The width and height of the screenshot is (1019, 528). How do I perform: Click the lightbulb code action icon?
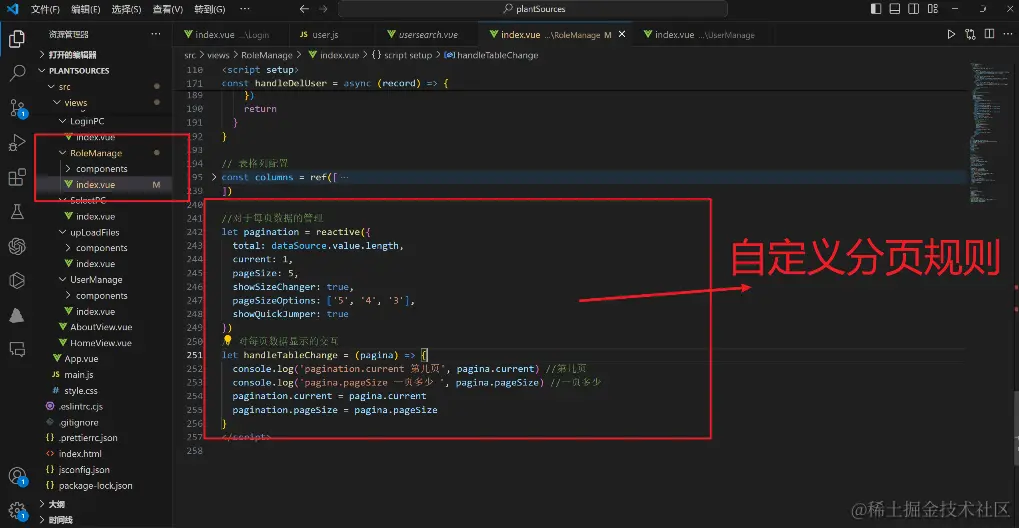[227, 340]
